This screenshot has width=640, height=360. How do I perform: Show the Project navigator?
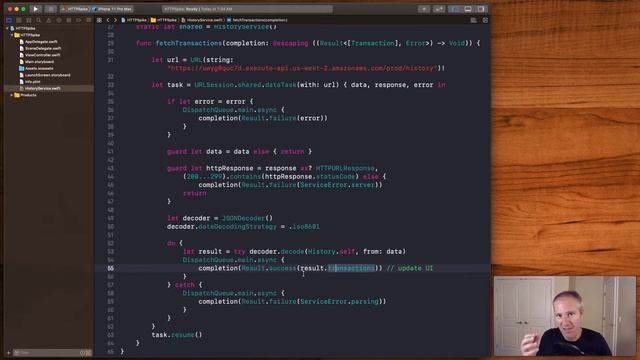click(x=9, y=20)
